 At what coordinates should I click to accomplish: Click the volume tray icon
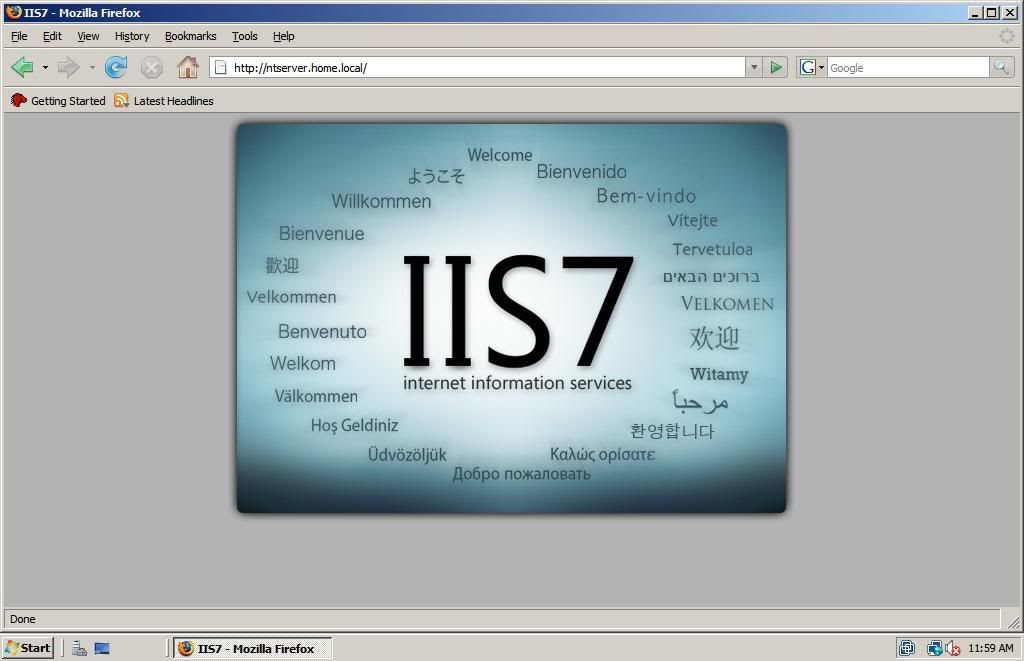pos(953,648)
